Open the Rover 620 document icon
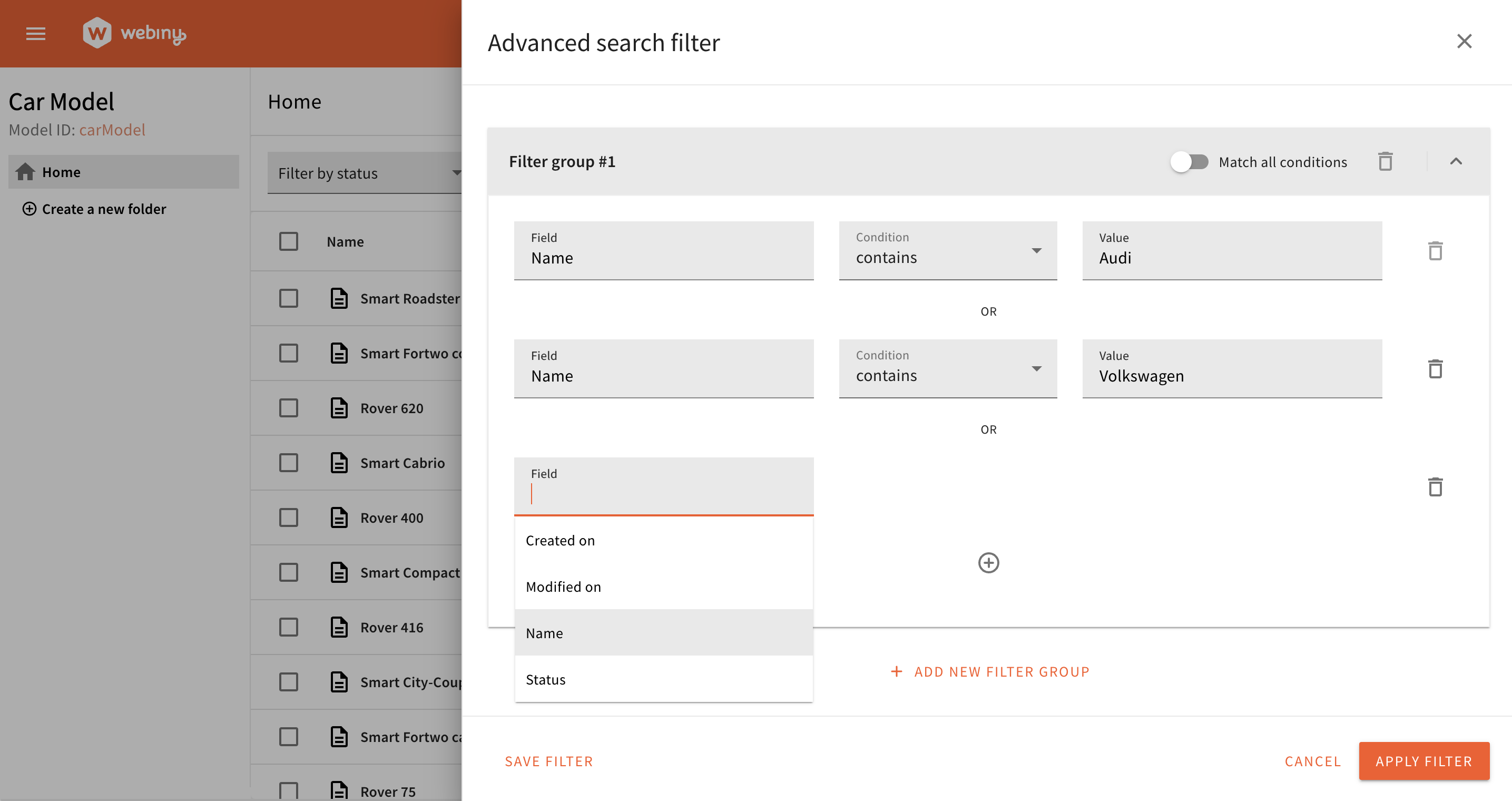The image size is (1512, 801). (339, 407)
